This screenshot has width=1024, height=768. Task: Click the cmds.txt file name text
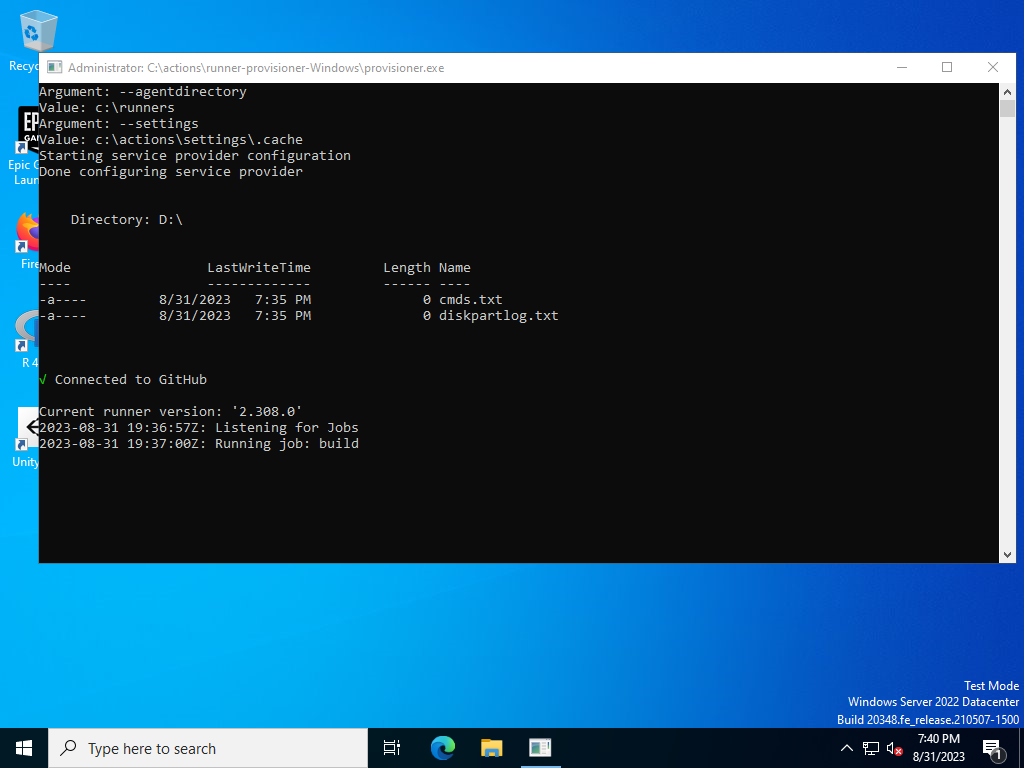point(471,300)
